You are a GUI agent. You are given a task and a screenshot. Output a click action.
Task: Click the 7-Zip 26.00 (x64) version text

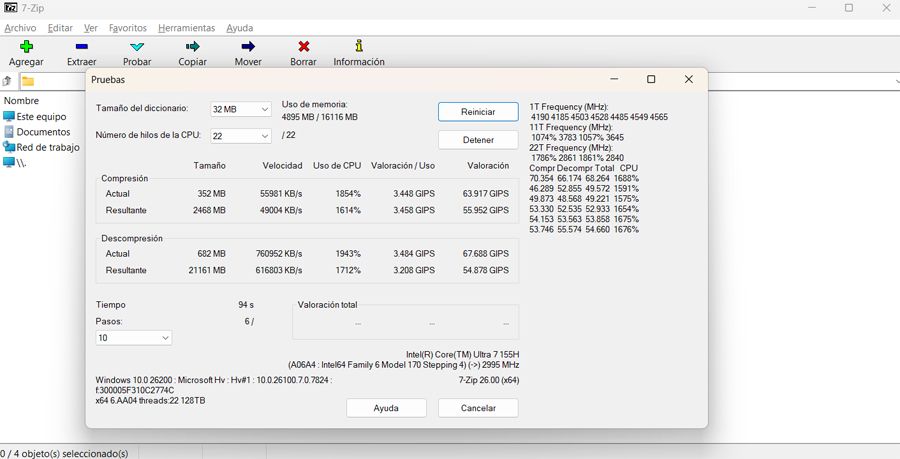489,380
